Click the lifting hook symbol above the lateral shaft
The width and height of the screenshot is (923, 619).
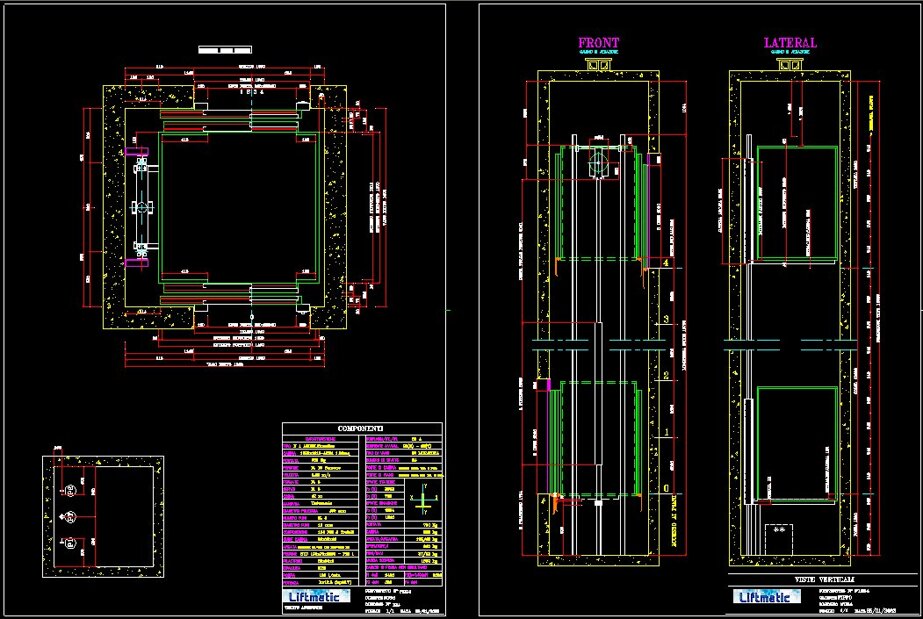[789, 64]
